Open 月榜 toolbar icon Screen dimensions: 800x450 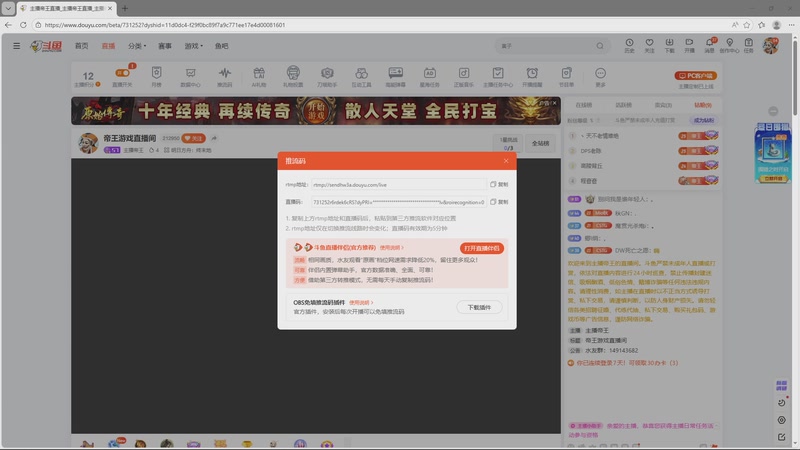[x=157, y=77]
